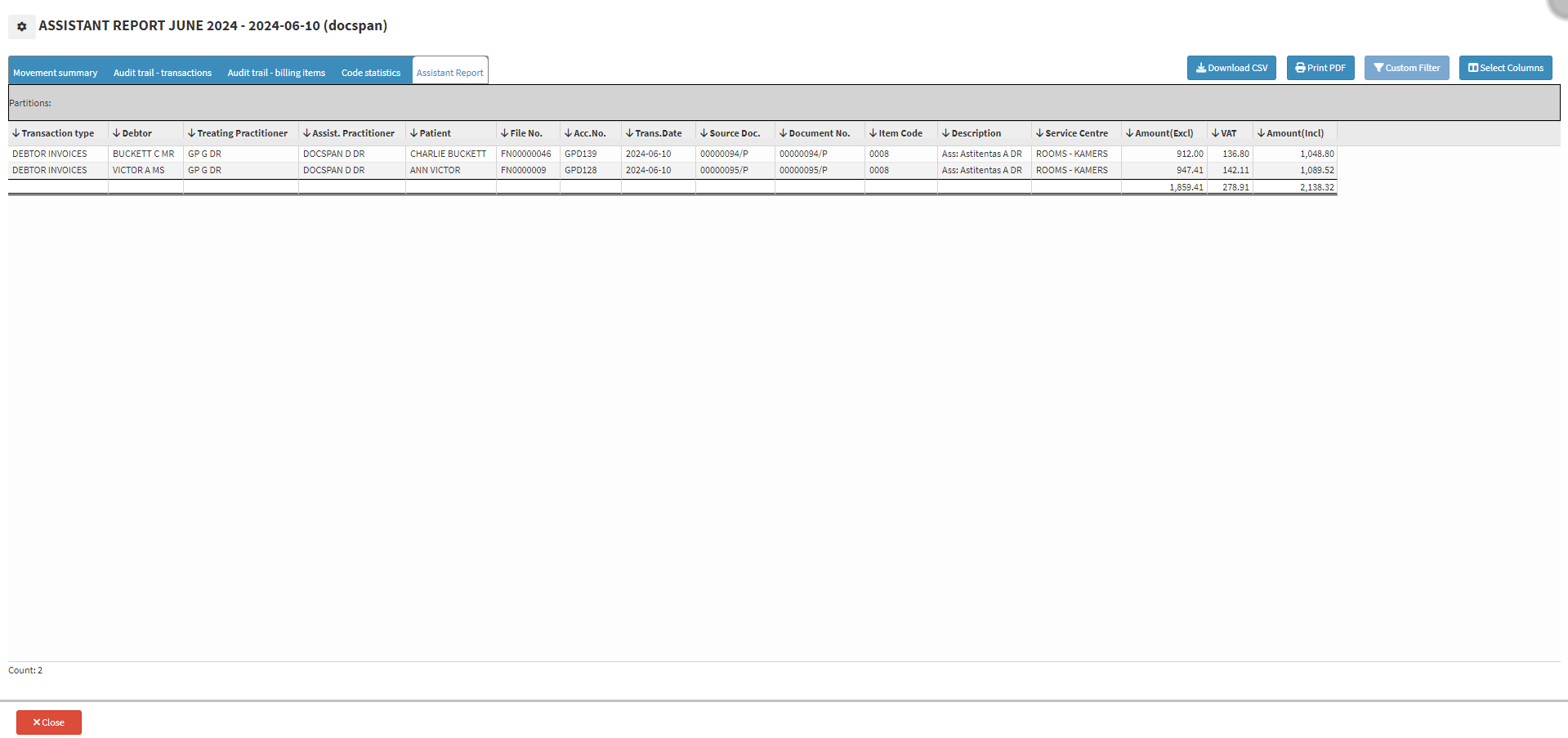Switch to Movement summary tab
This screenshot has height=738, width=1568.
[x=56, y=73]
